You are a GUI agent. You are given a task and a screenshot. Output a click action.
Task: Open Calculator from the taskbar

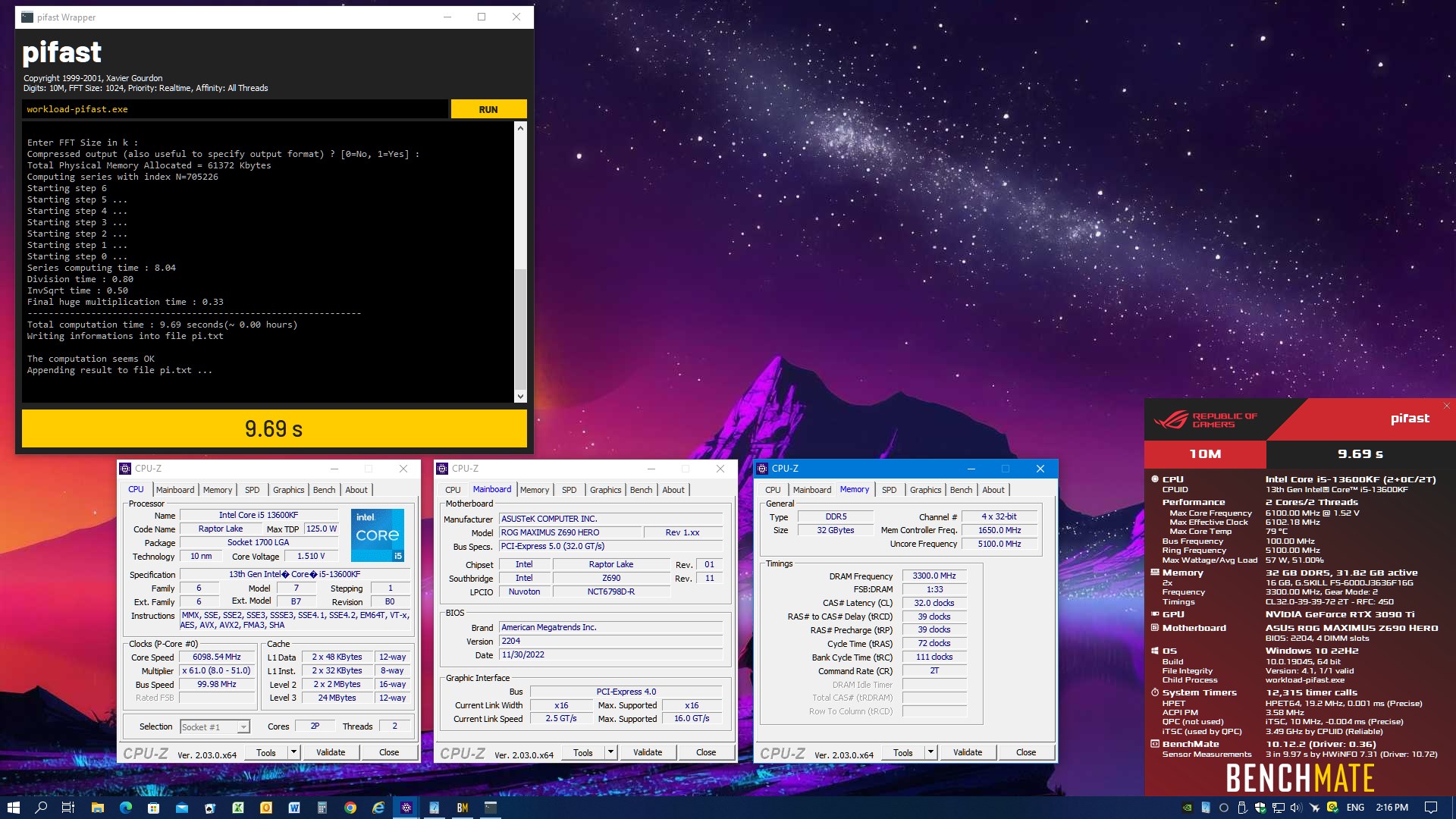[x=322, y=808]
